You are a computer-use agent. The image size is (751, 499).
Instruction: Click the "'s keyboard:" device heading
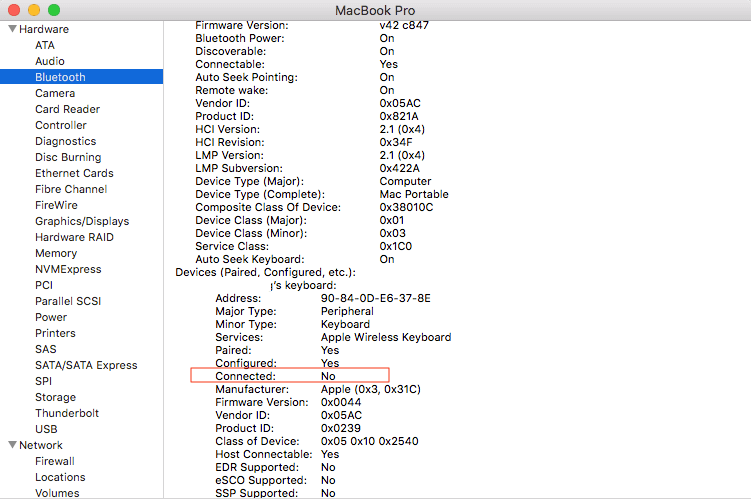click(303, 285)
